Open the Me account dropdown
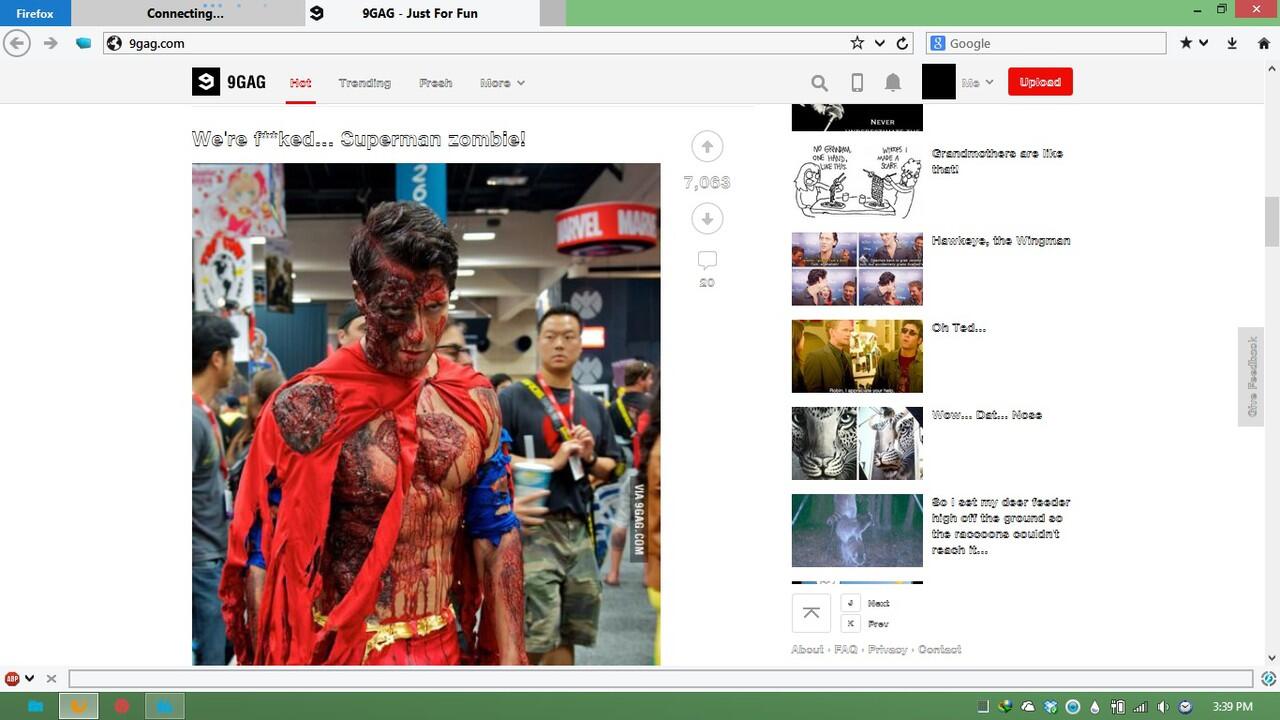The width and height of the screenshot is (1280, 720). click(x=977, y=83)
